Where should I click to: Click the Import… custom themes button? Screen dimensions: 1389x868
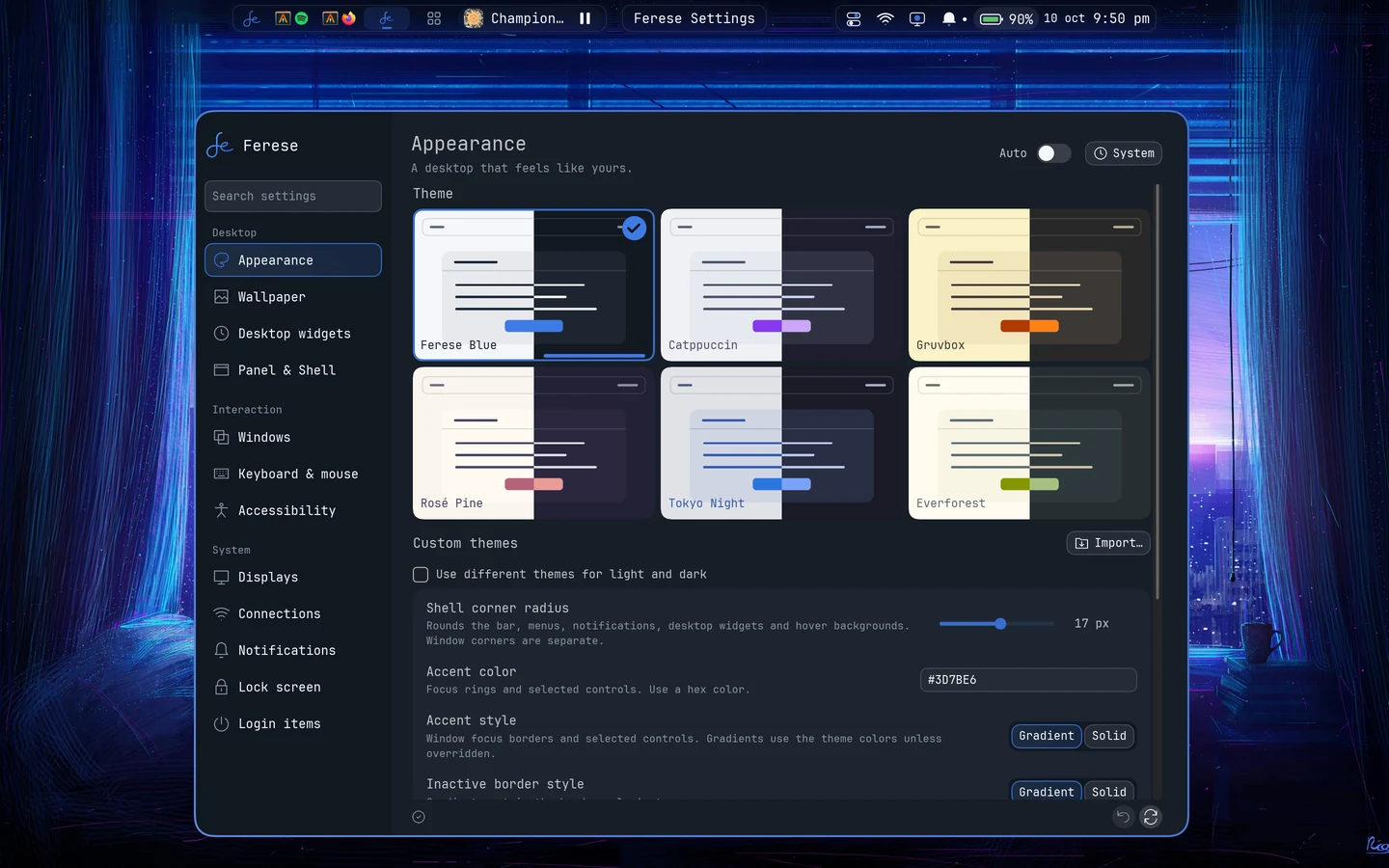(1108, 543)
